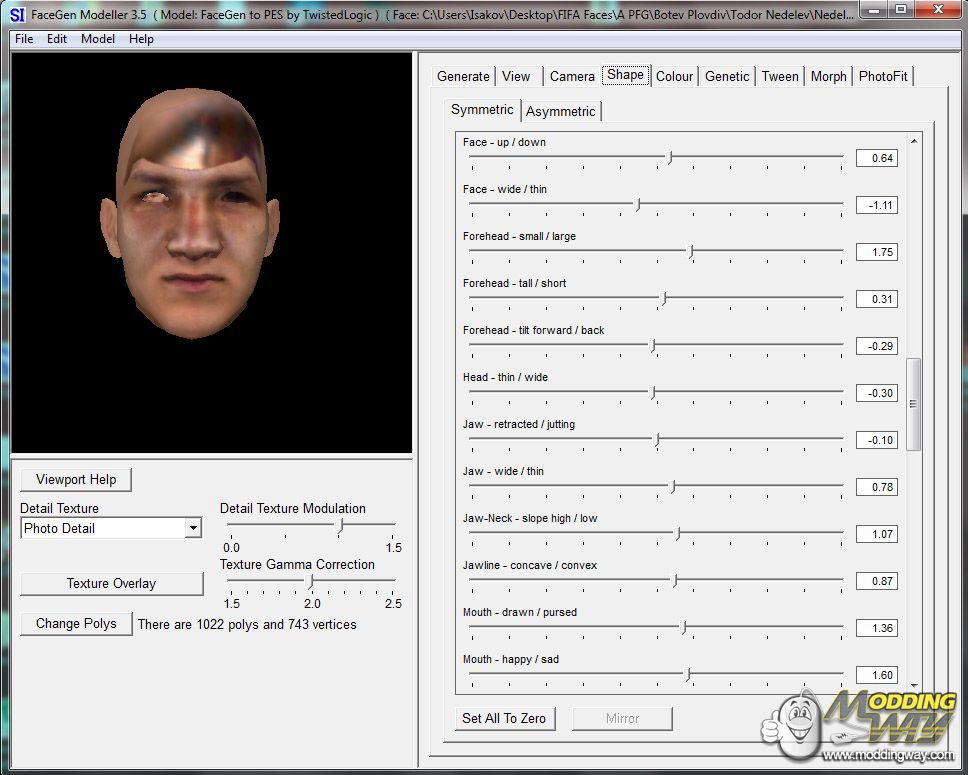Image resolution: width=968 pixels, height=775 pixels.
Task: Switch to the Colour tab
Action: point(674,76)
